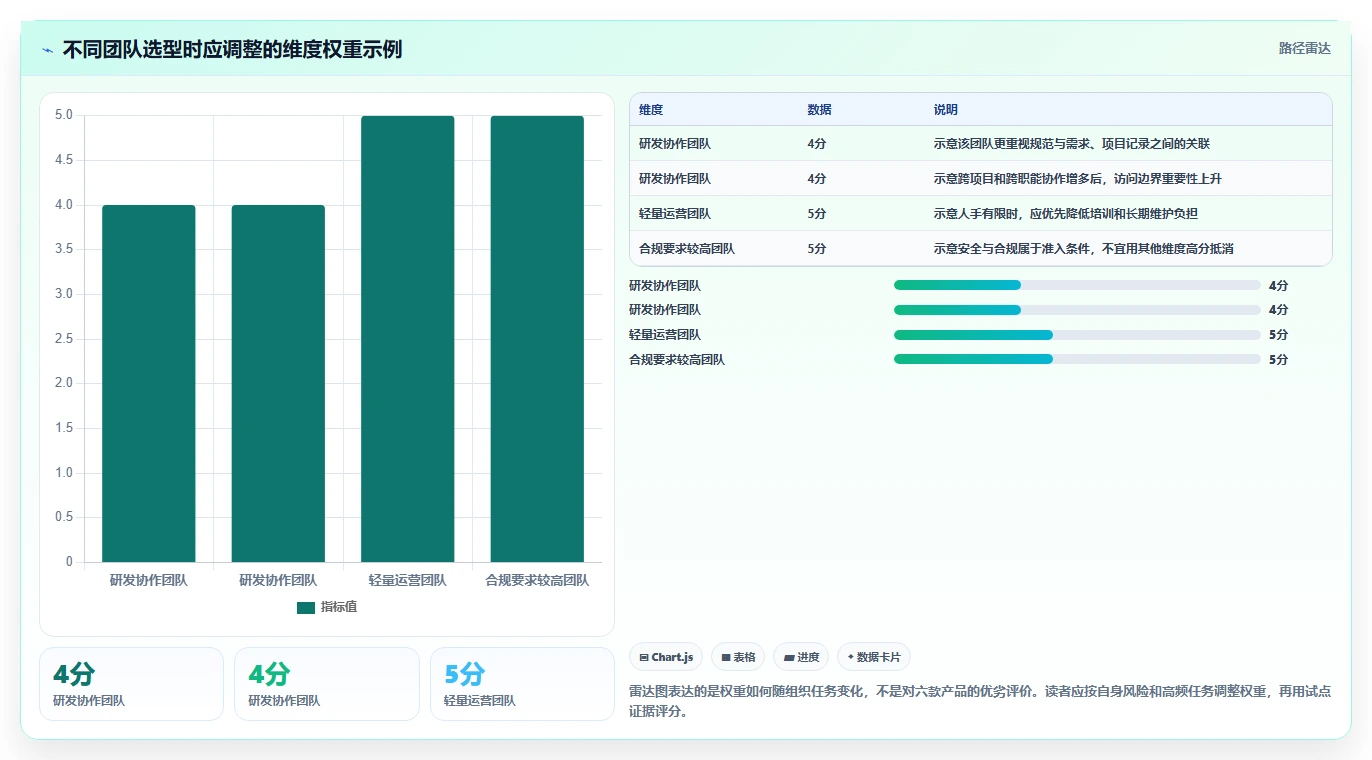Click the 轻量运营团队 x-axis label
1372x760 pixels.
click(x=408, y=580)
